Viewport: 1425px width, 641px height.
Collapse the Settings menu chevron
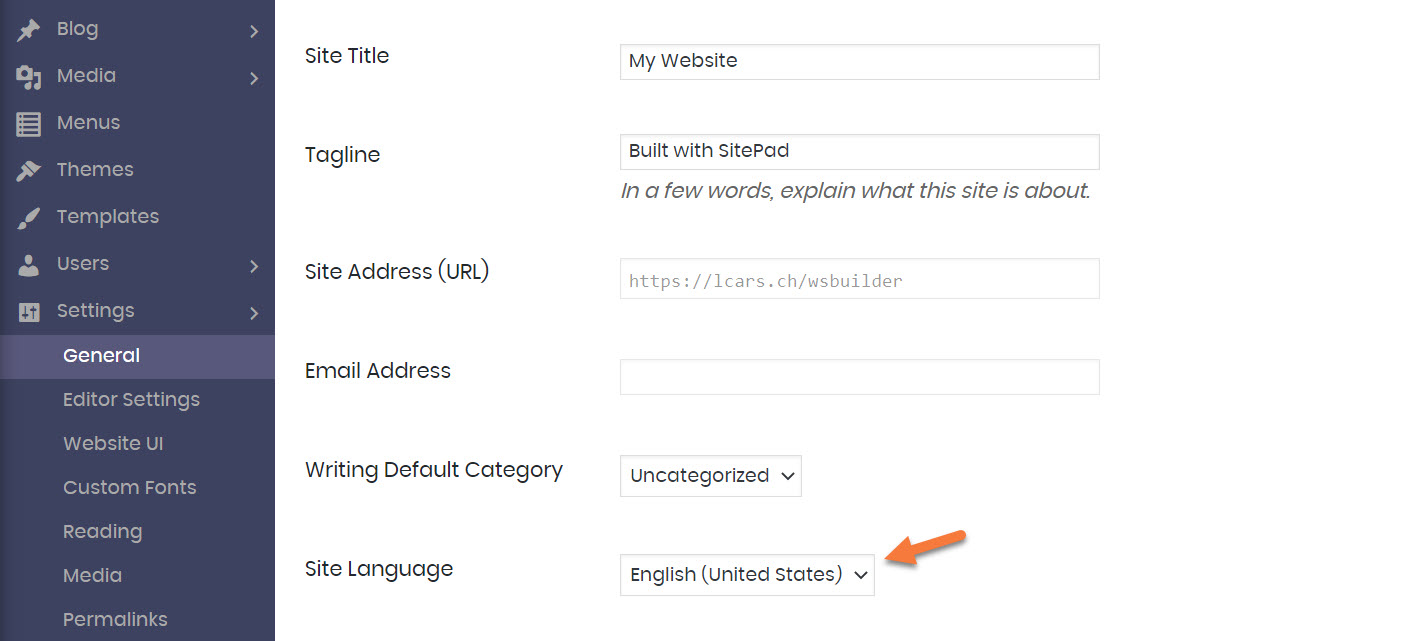[x=254, y=313]
